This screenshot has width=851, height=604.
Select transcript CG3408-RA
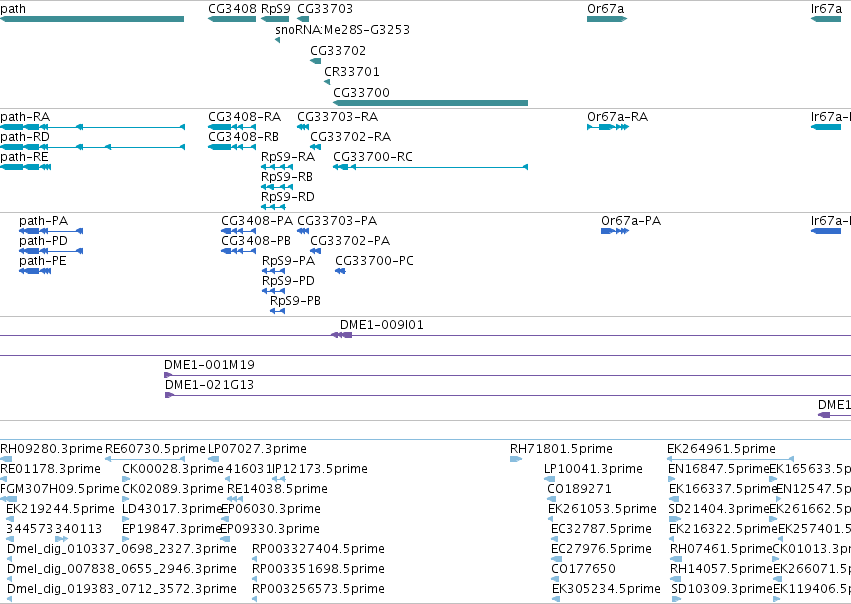point(245,117)
